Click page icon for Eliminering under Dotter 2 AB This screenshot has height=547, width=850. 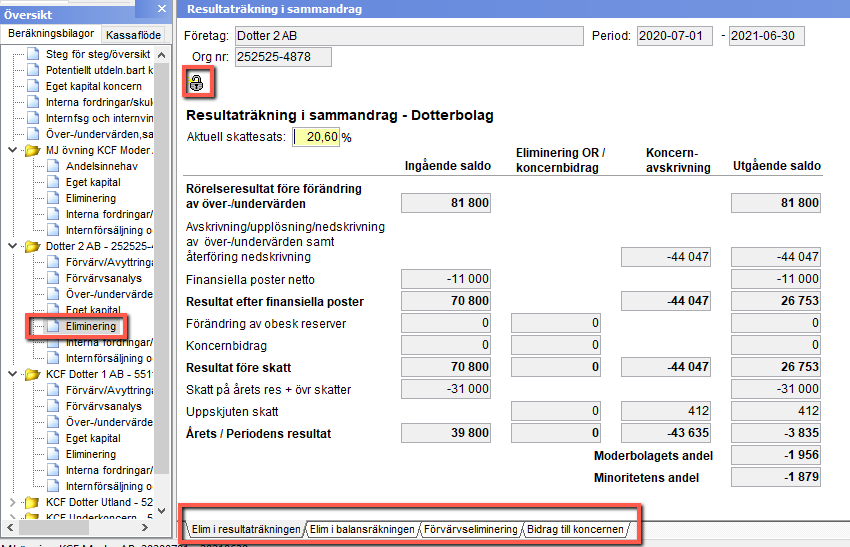pyautogui.click(x=53, y=326)
